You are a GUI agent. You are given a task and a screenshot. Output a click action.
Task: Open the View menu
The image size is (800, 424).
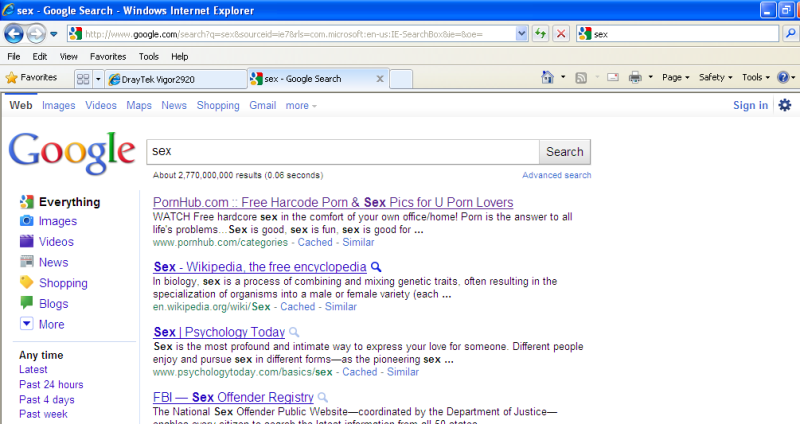coord(68,57)
